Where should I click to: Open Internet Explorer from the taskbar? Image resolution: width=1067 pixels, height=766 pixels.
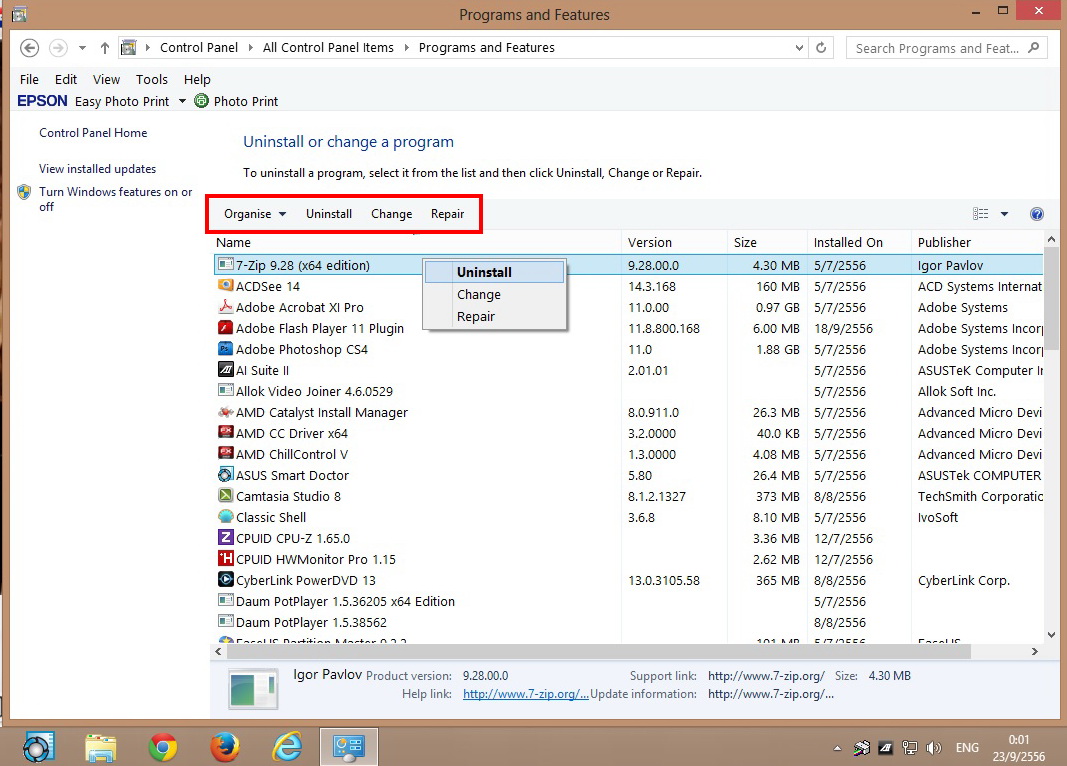287,747
